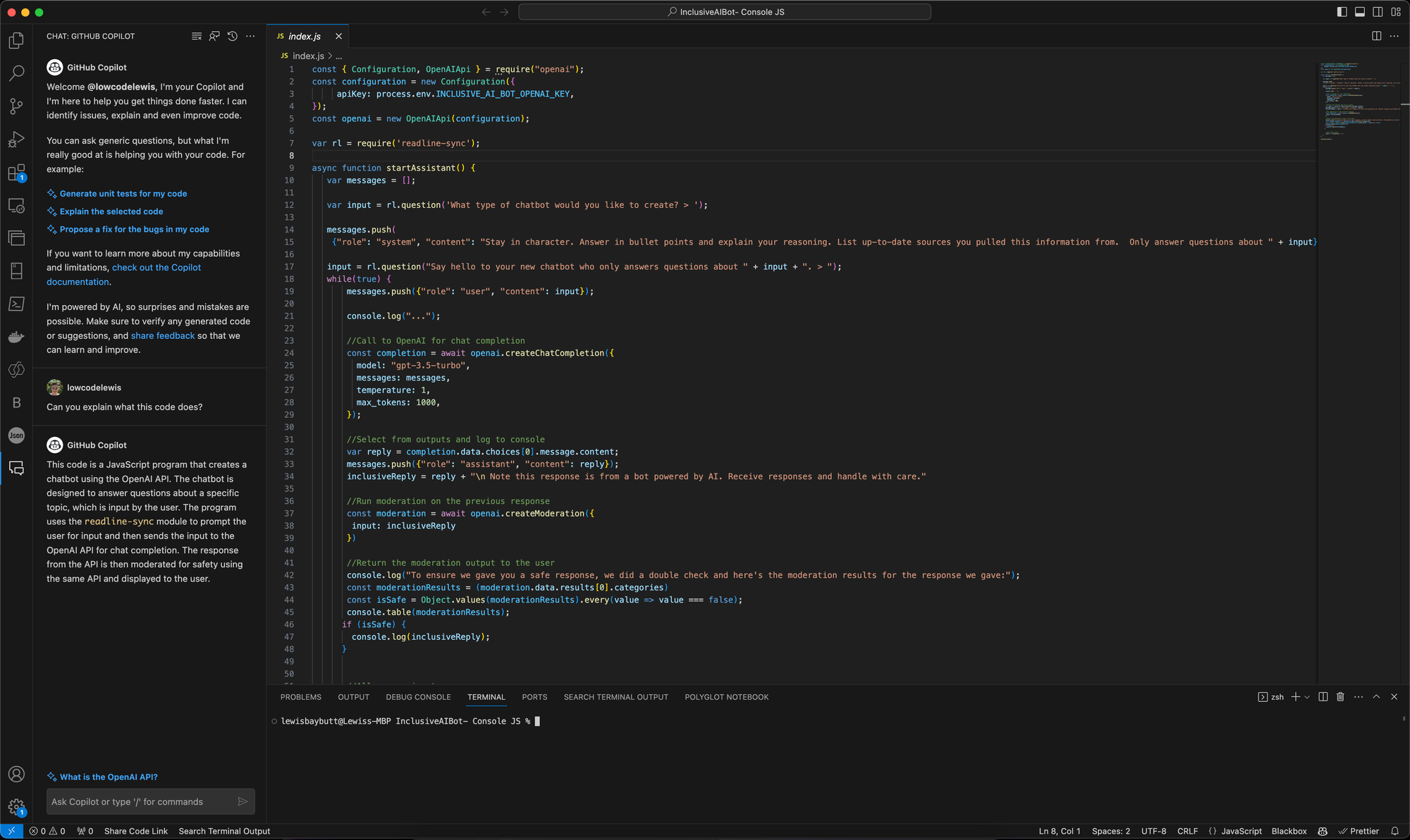Screen dimensions: 1410x840
Task: Open Source Control view
Action: 16,106
